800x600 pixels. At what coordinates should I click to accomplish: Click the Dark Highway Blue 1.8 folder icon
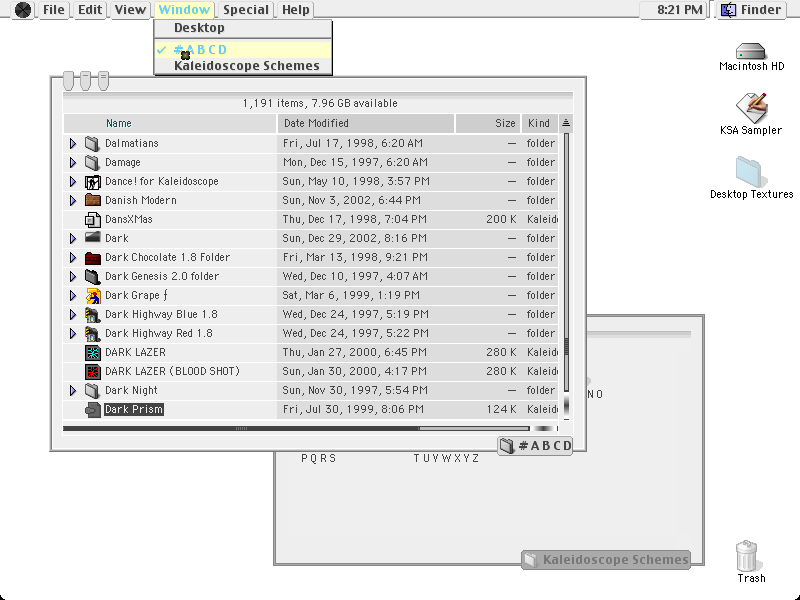pyautogui.click(x=92, y=314)
